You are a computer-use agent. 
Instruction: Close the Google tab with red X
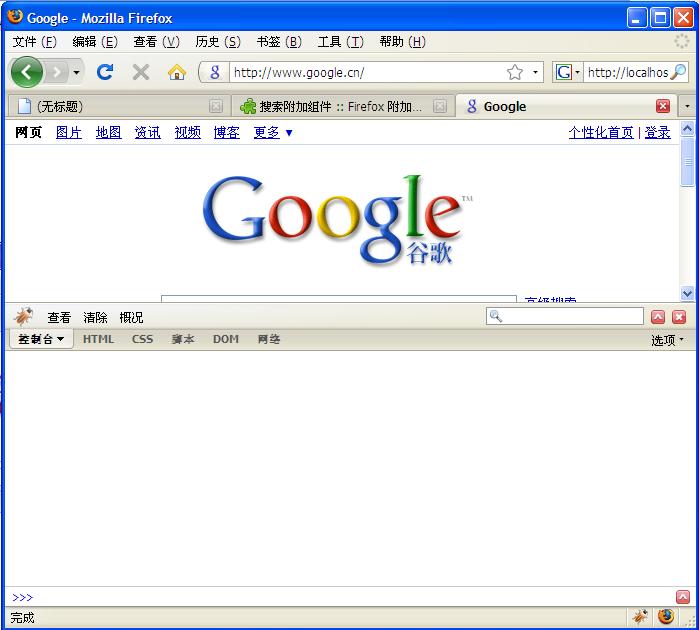pyautogui.click(x=663, y=106)
